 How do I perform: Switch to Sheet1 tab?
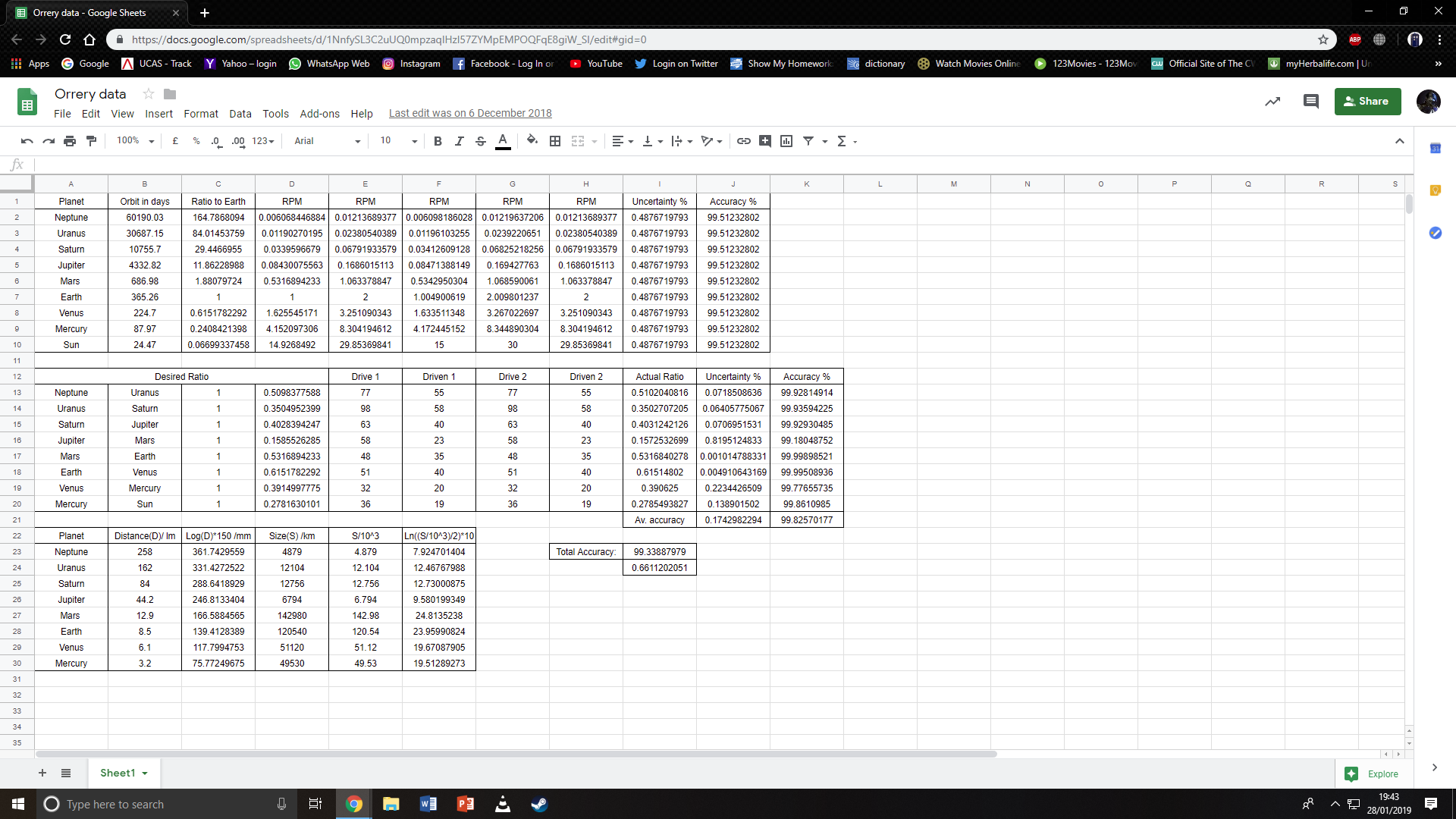point(118,773)
